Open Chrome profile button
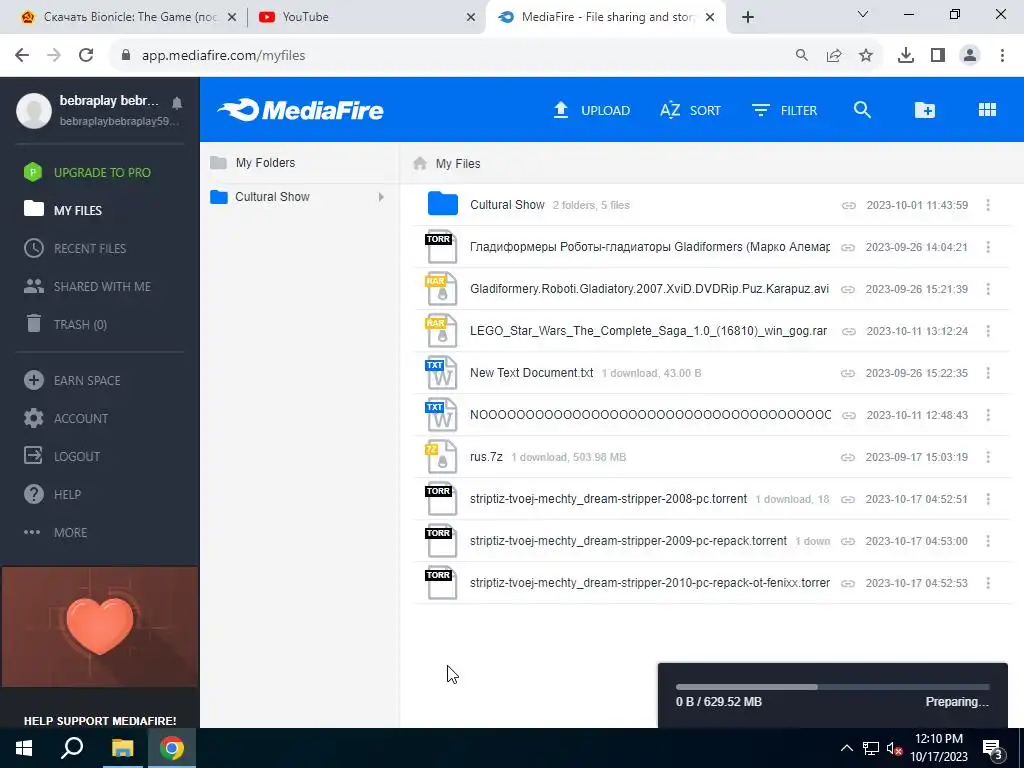 970,56
